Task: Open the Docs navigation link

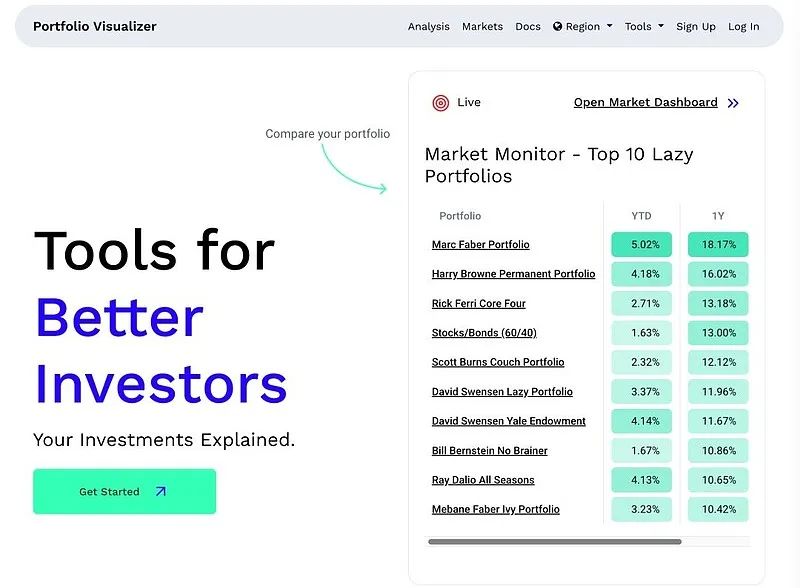Action: 528,27
